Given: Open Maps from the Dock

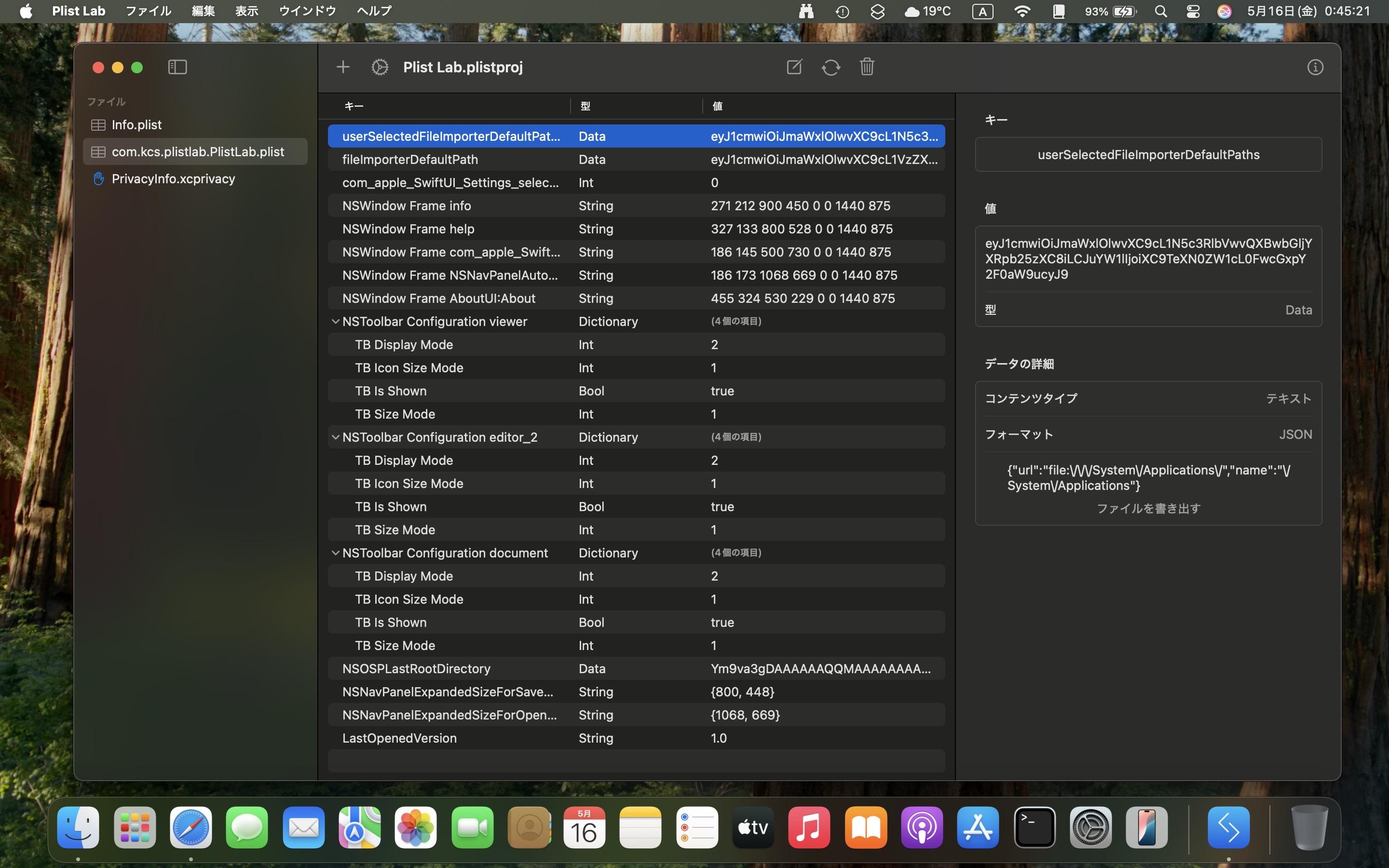Looking at the screenshot, I should (359, 827).
